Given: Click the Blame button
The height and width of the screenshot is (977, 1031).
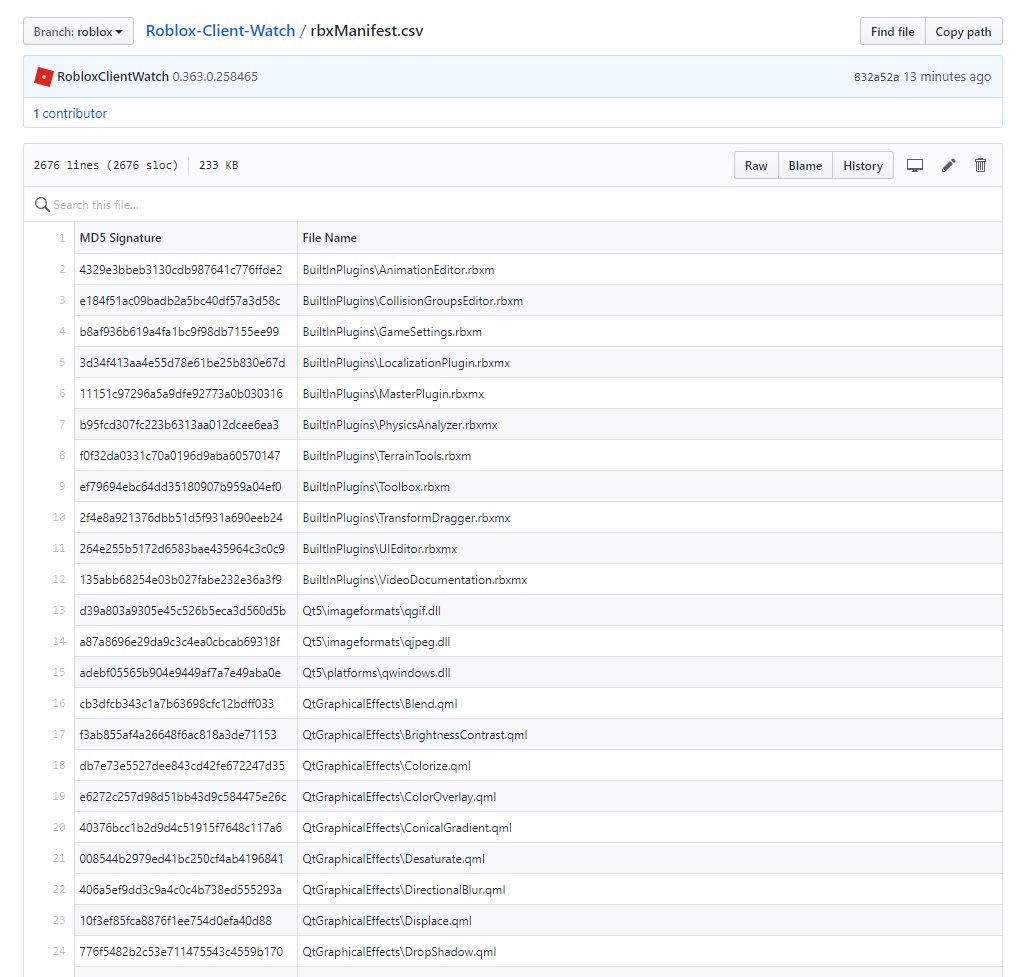Looking at the screenshot, I should [x=805, y=166].
